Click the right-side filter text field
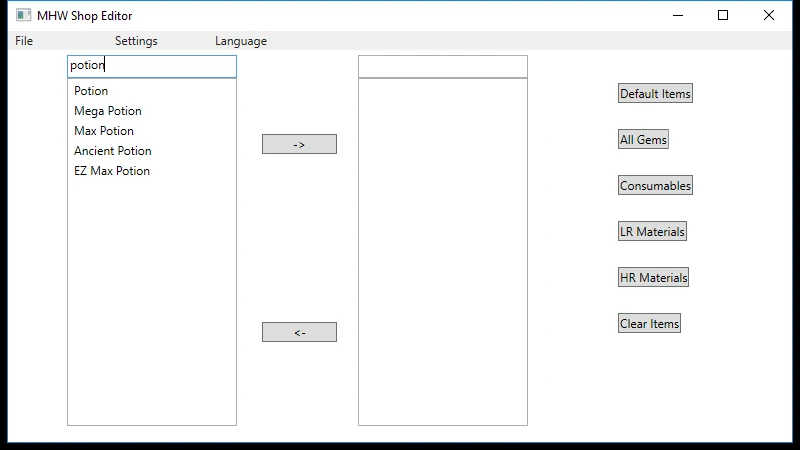The image size is (800, 450). pos(442,66)
